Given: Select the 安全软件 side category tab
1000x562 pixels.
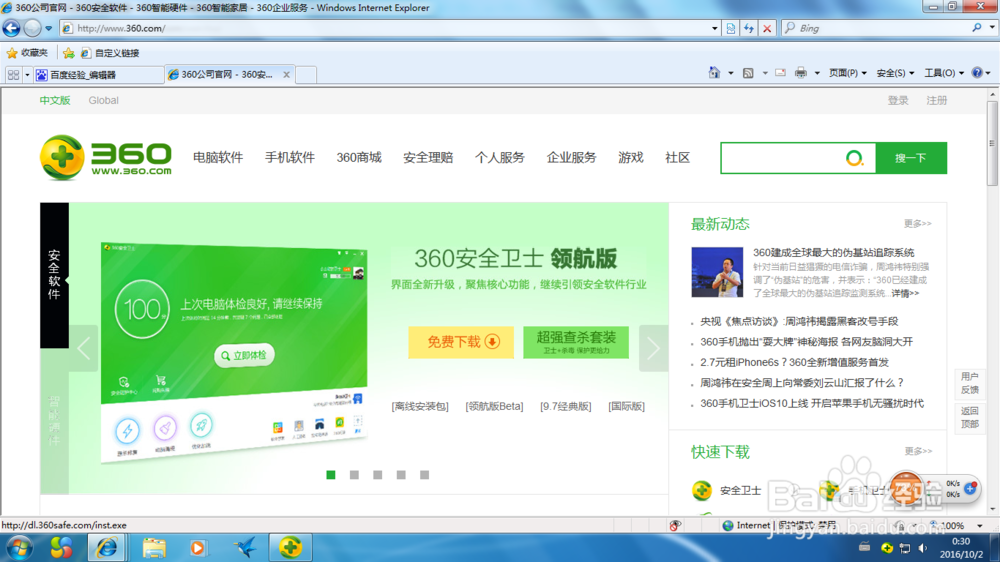Looking at the screenshot, I should pyautogui.click(x=54, y=275).
